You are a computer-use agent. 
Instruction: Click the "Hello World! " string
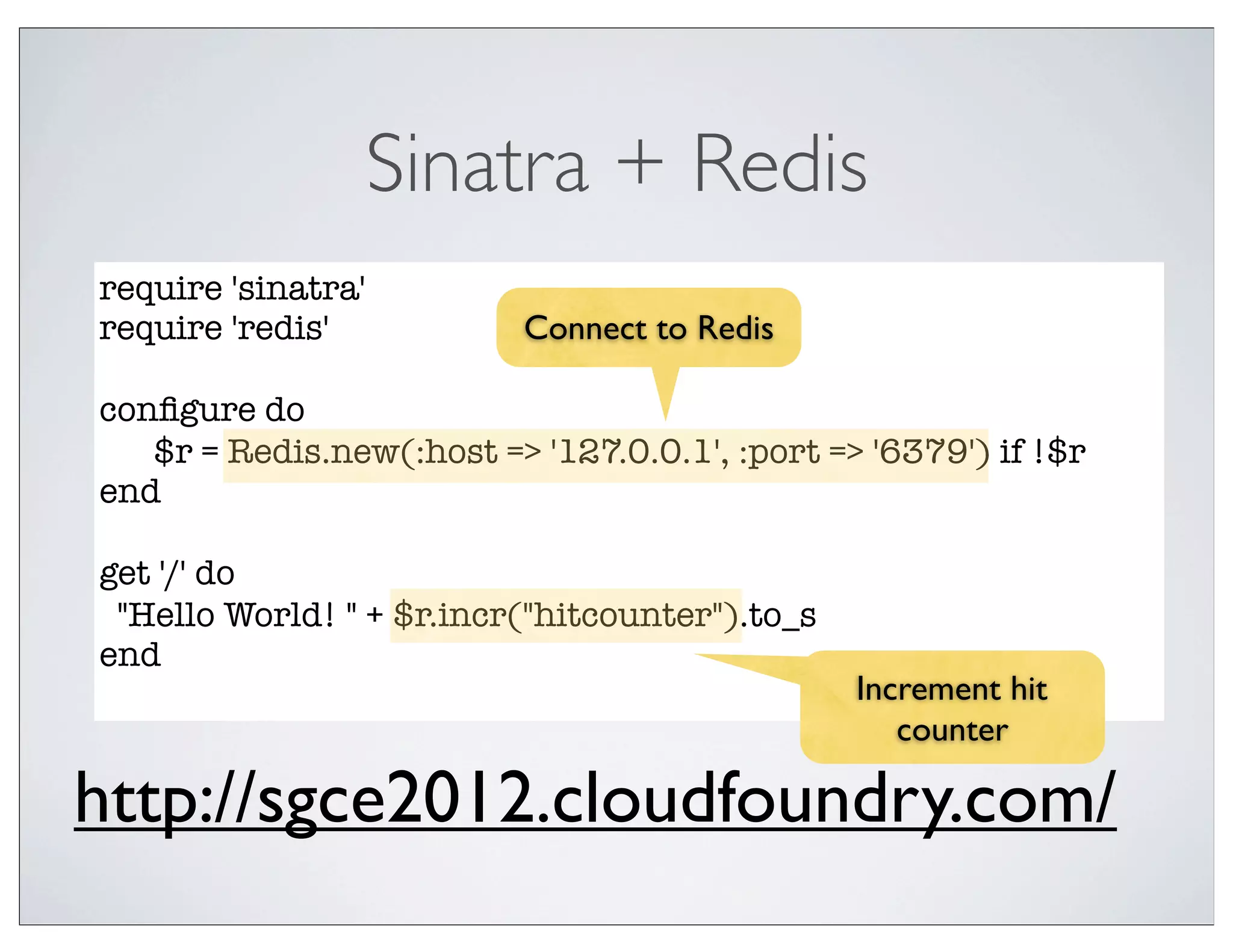point(237,615)
